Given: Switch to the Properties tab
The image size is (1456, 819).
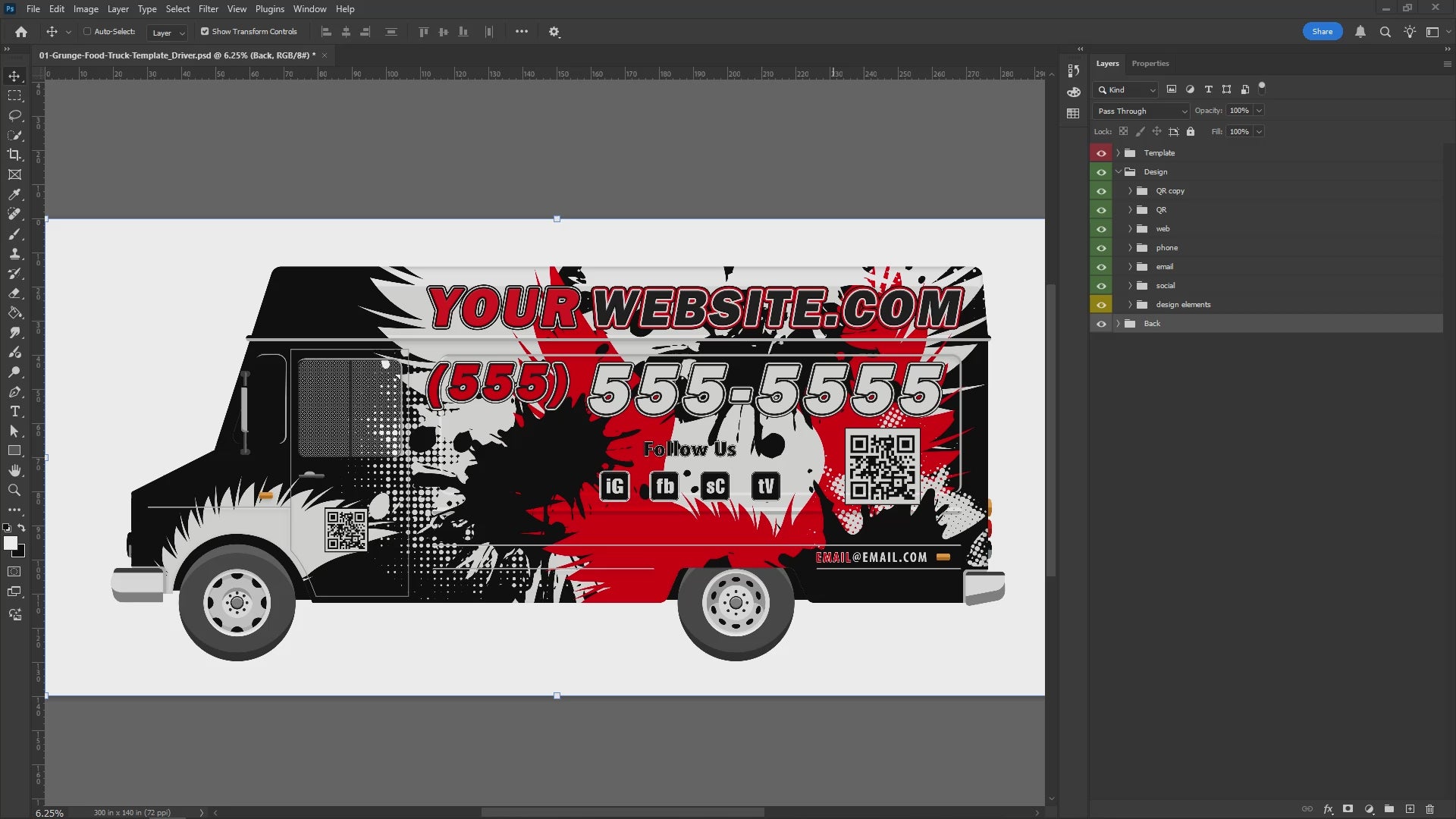Looking at the screenshot, I should click(1150, 64).
